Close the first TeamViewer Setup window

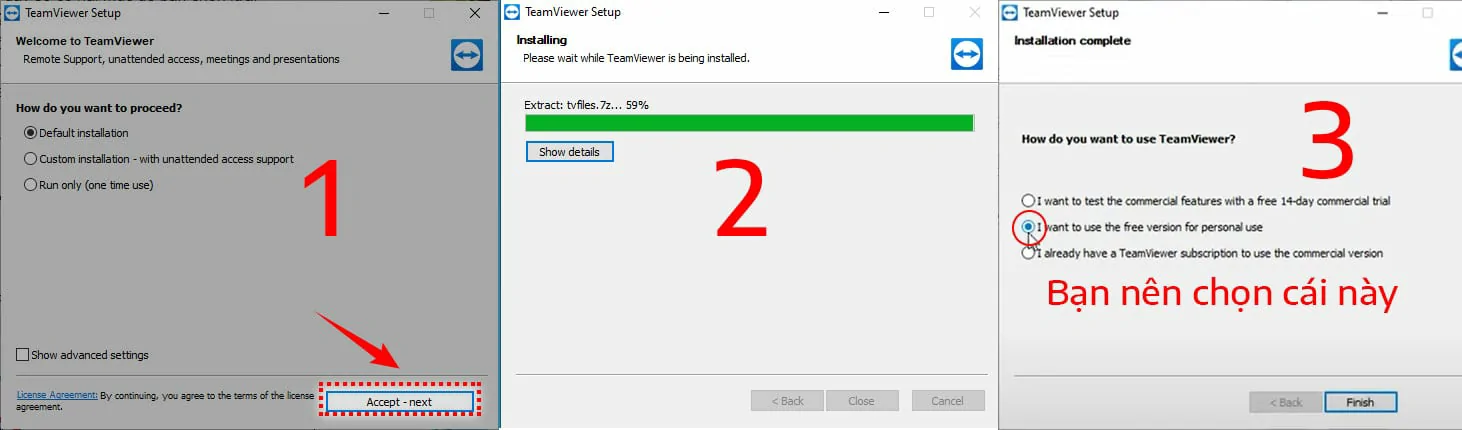click(x=475, y=13)
